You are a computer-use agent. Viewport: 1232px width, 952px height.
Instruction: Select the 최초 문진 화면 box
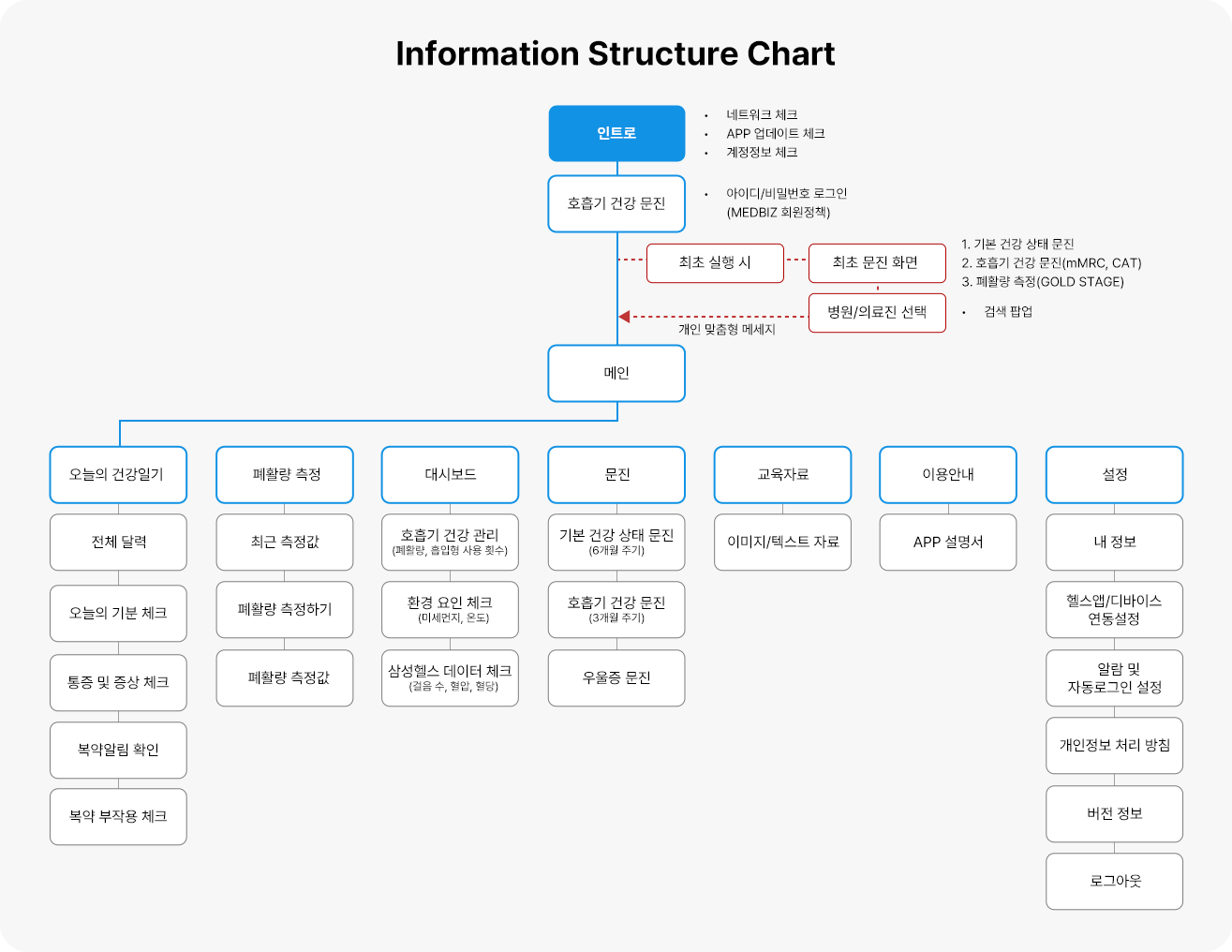(x=876, y=262)
